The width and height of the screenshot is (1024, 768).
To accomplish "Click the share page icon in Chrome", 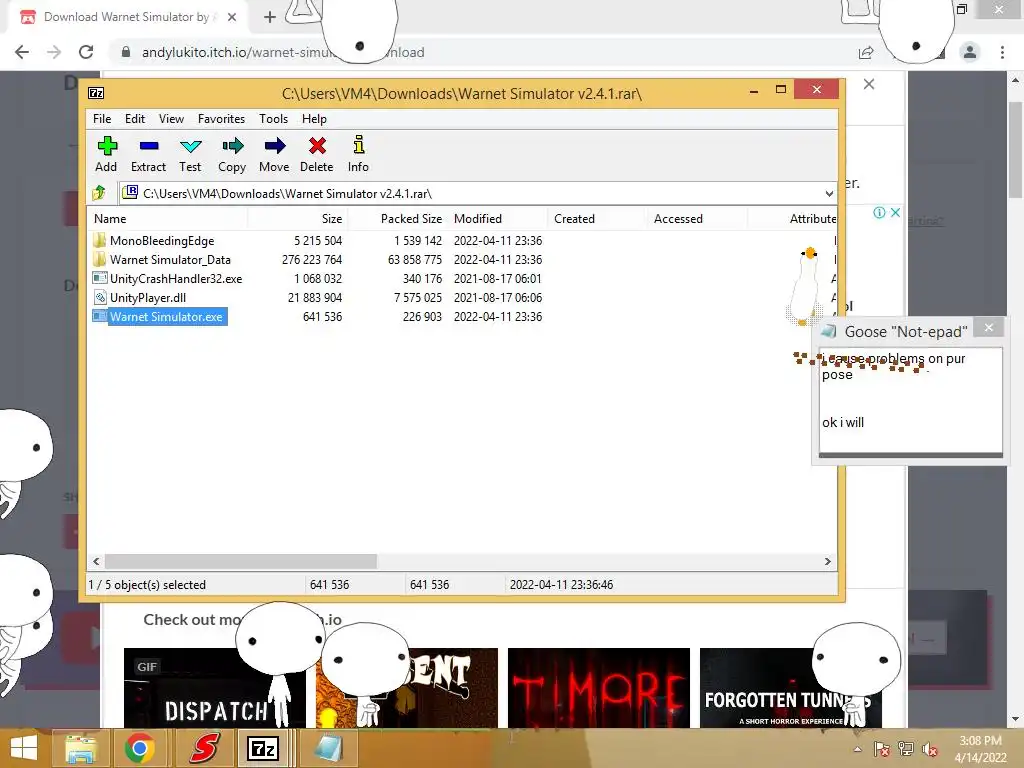I will [866, 52].
